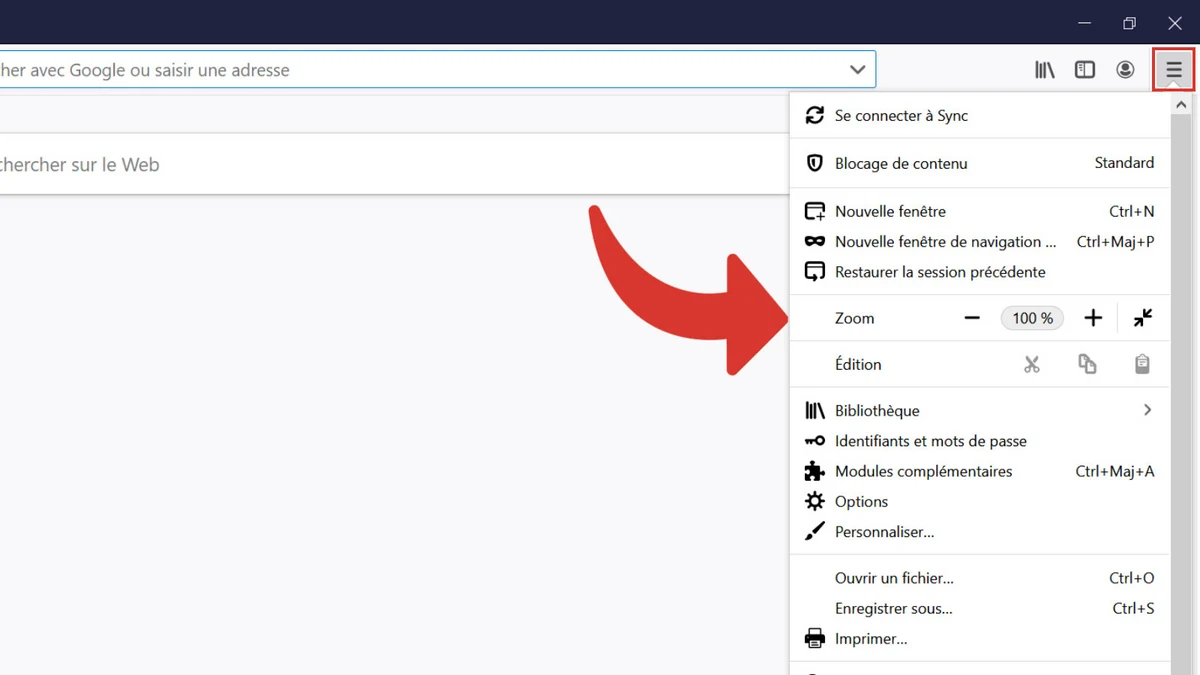Open the address bar dropdown arrow

(857, 69)
